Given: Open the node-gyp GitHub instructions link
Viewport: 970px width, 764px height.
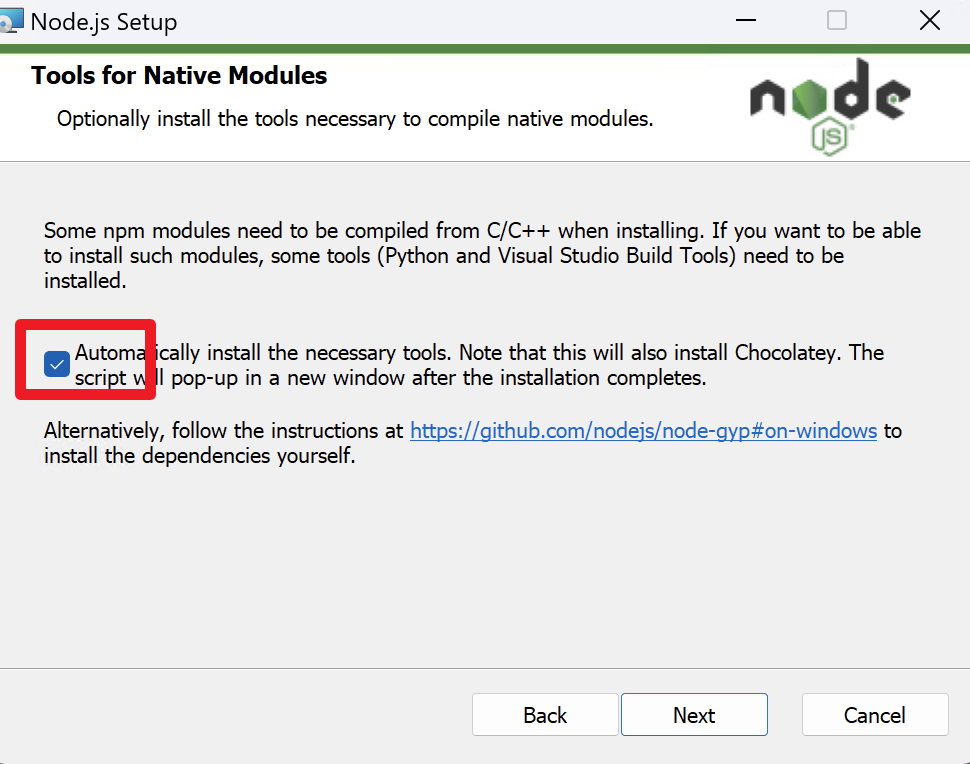Looking at the screenshot, I should pyautogui.click(x=643, y=431).
